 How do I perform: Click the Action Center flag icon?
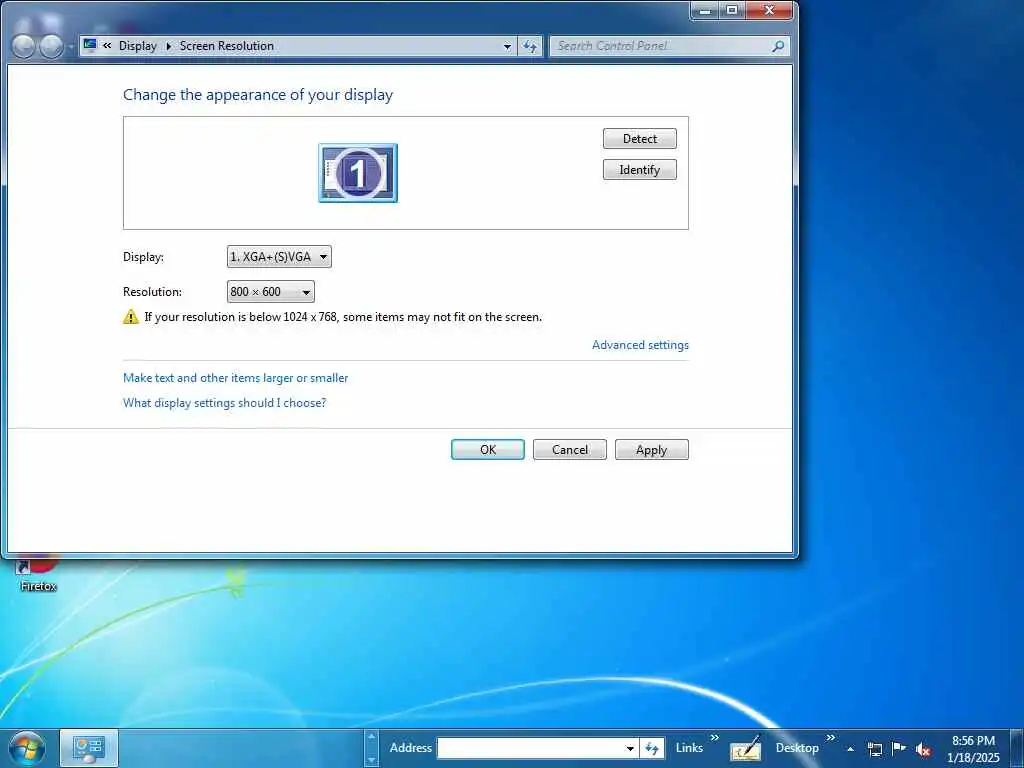pos(899,748)
